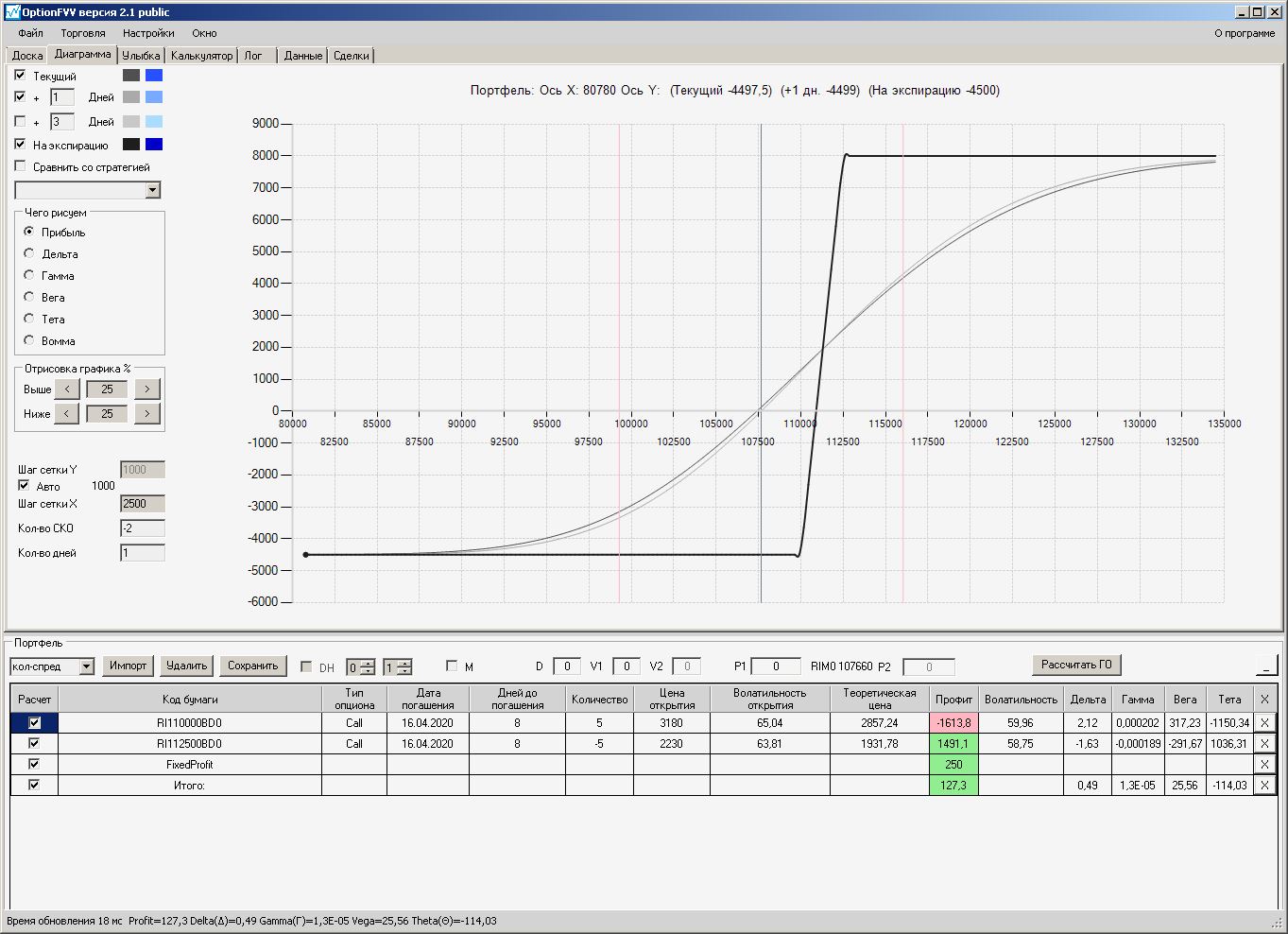The image size is (1288, 934).
Task: Click the dark gray Текущий color swatch
Action: pos(131,76)
